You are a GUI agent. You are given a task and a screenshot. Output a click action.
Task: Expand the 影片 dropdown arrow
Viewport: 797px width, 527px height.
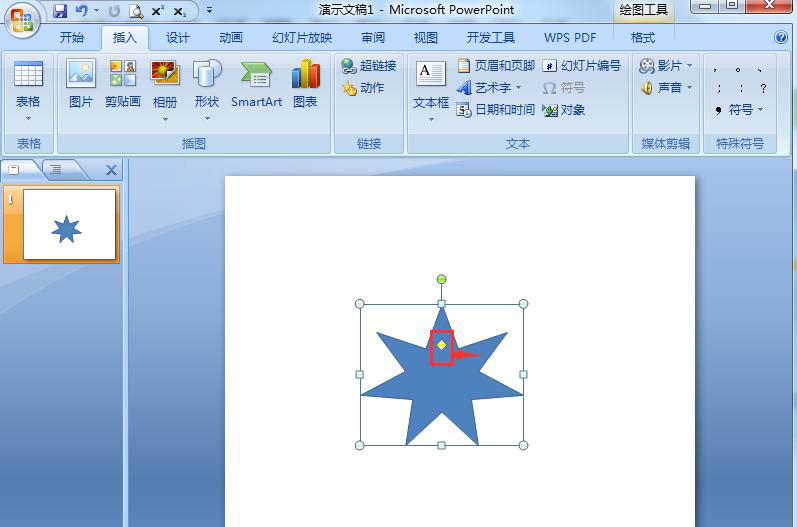pos(689,66)
